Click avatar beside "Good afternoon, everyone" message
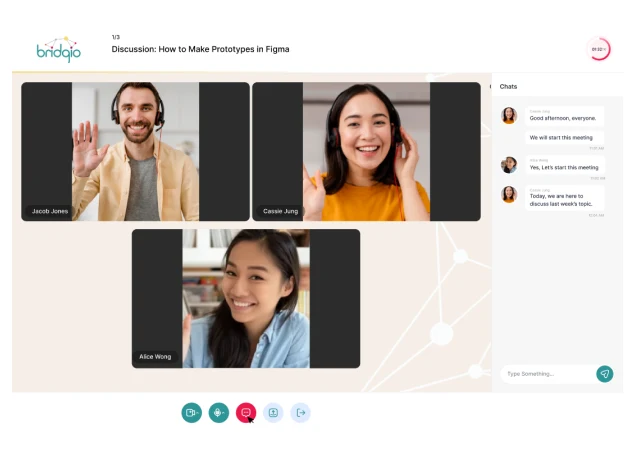The height and width of the screenshot is (459, 635). 509,115
